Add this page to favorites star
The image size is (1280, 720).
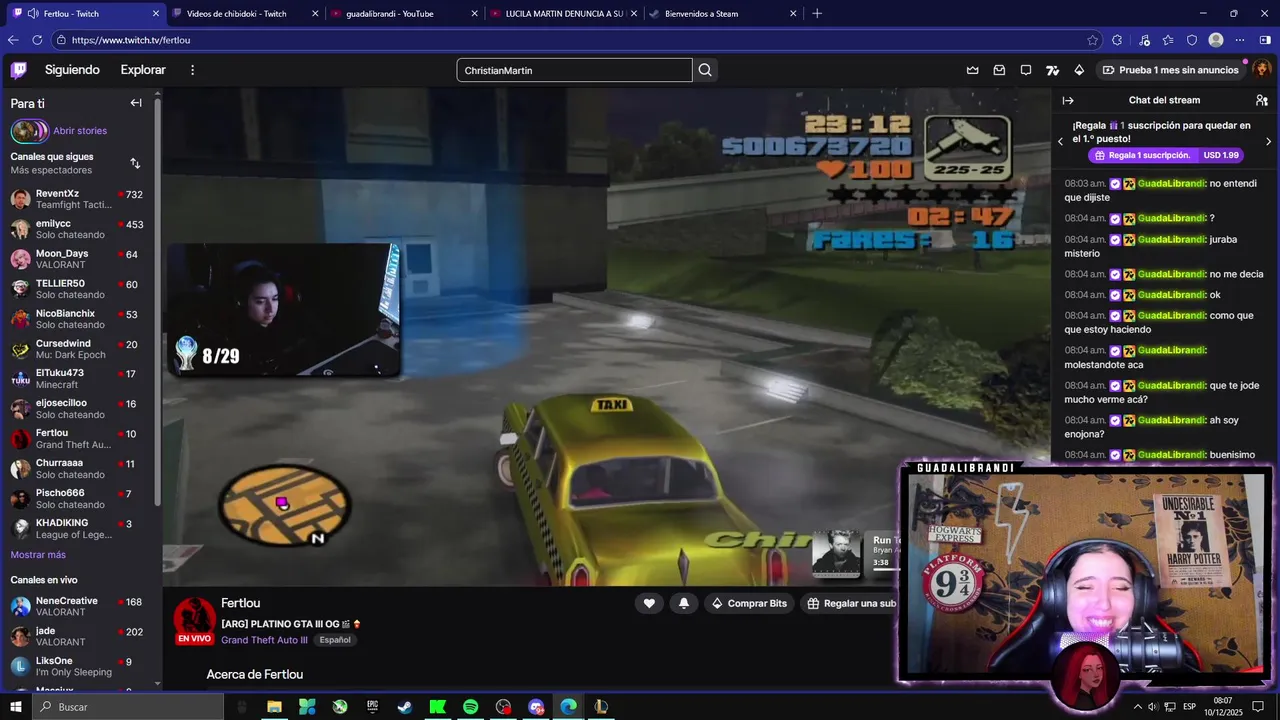tap(1092, 40)
